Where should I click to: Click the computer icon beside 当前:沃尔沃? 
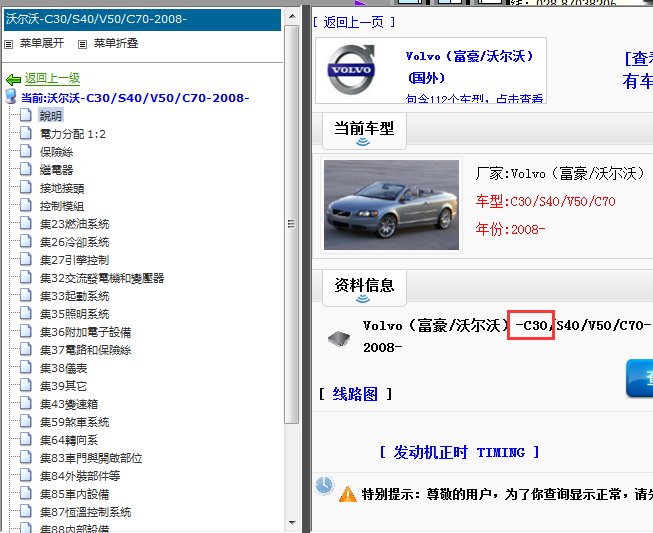[11, 96]
